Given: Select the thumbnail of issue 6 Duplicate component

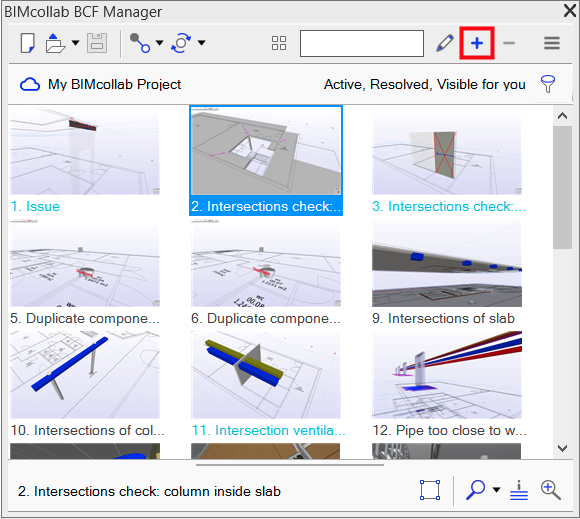Looking at the screenshot, I should tap(266, 264).
